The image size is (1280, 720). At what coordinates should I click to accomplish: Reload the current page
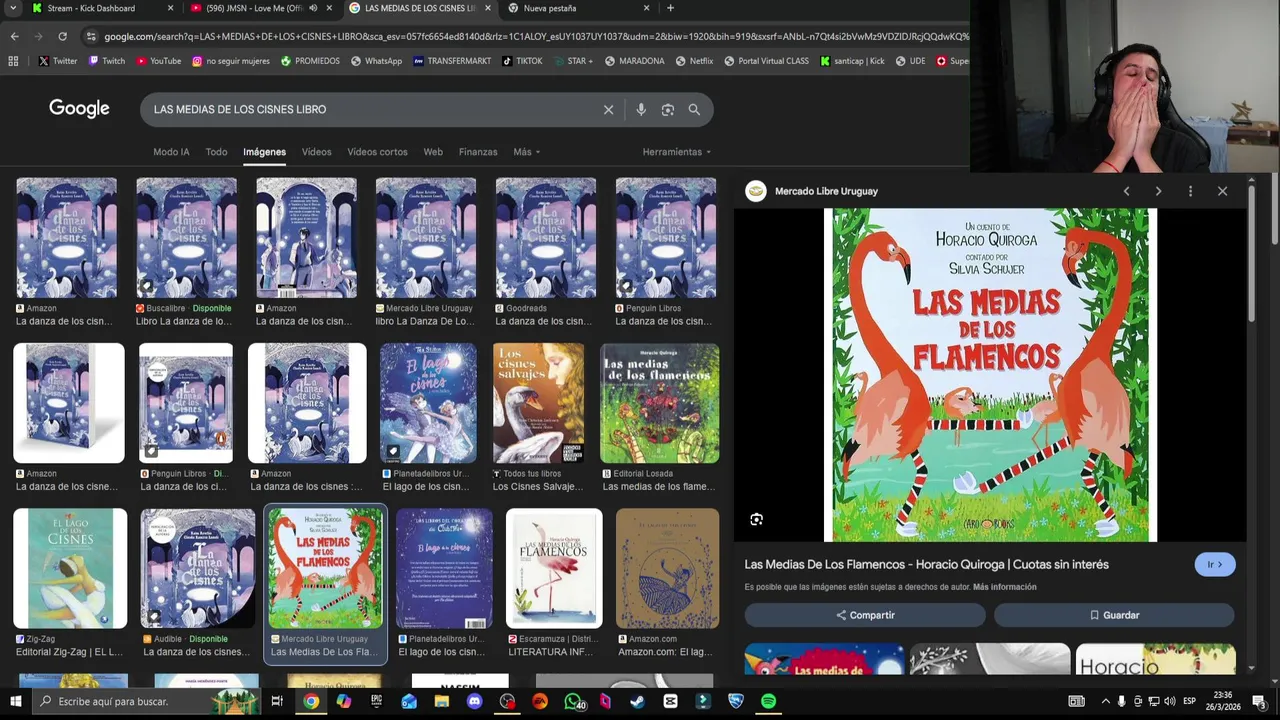(x=62, y=36)
